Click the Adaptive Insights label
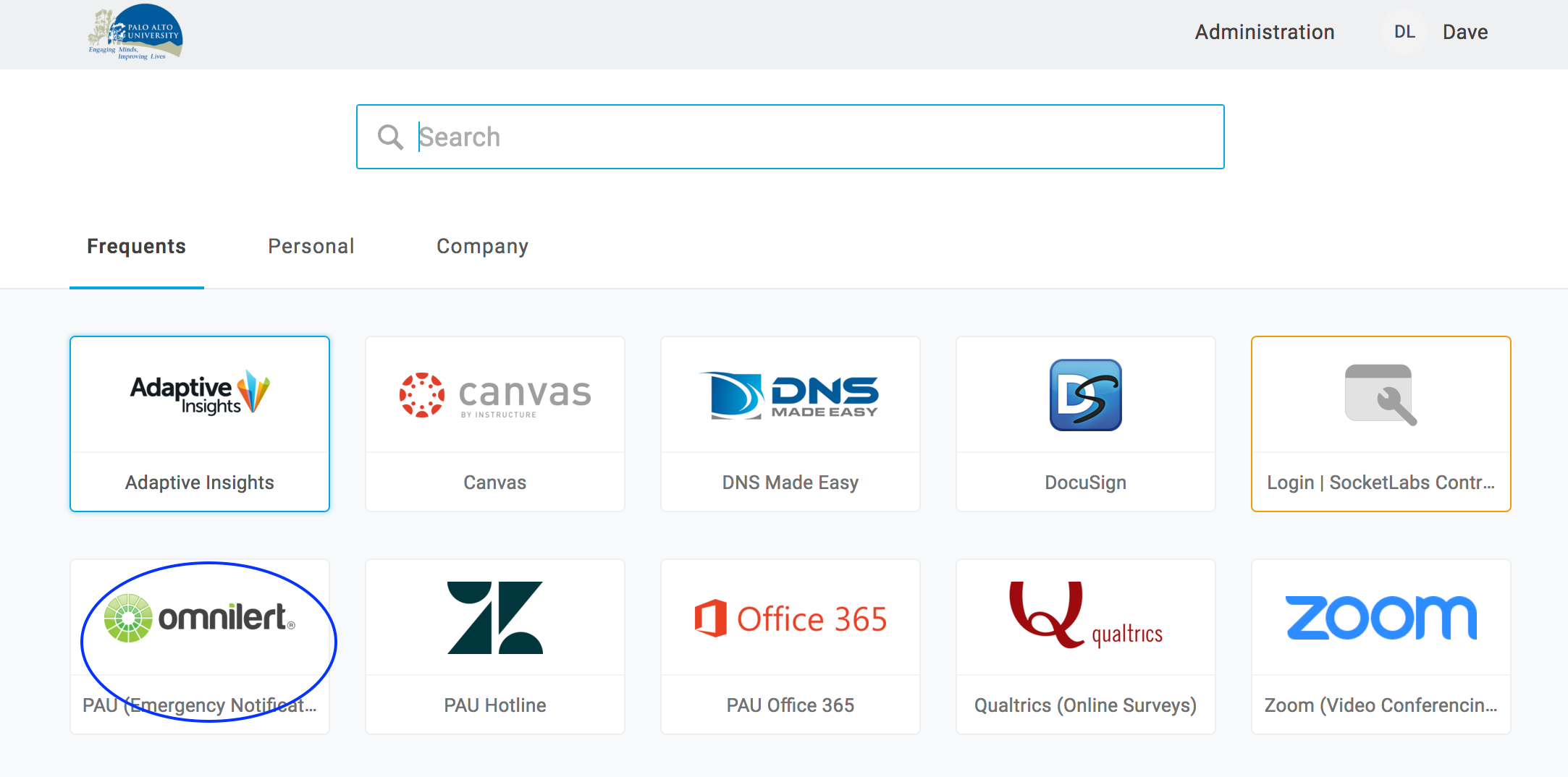Viewport: 1568px width, 777px height. [x=200, y=483]
